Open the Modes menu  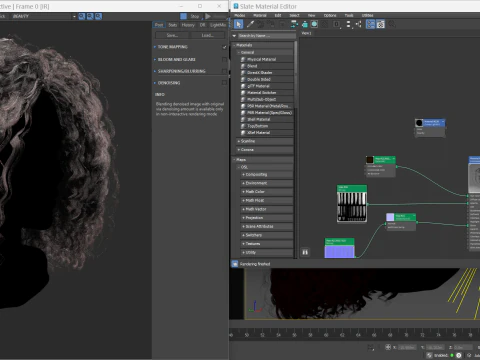point(240,15)
